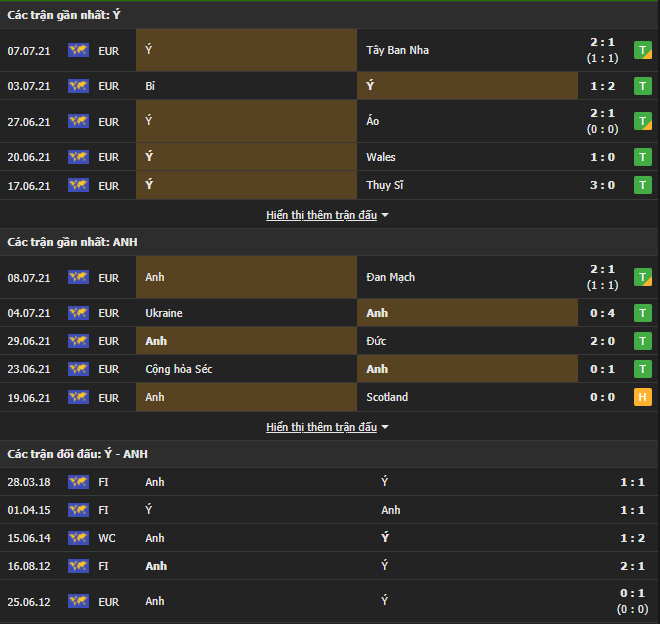This screenshot has width=660, height=624.
Task: Click the competition flag icon for 15.06.14 WC match
Action: tap(78, 538)
